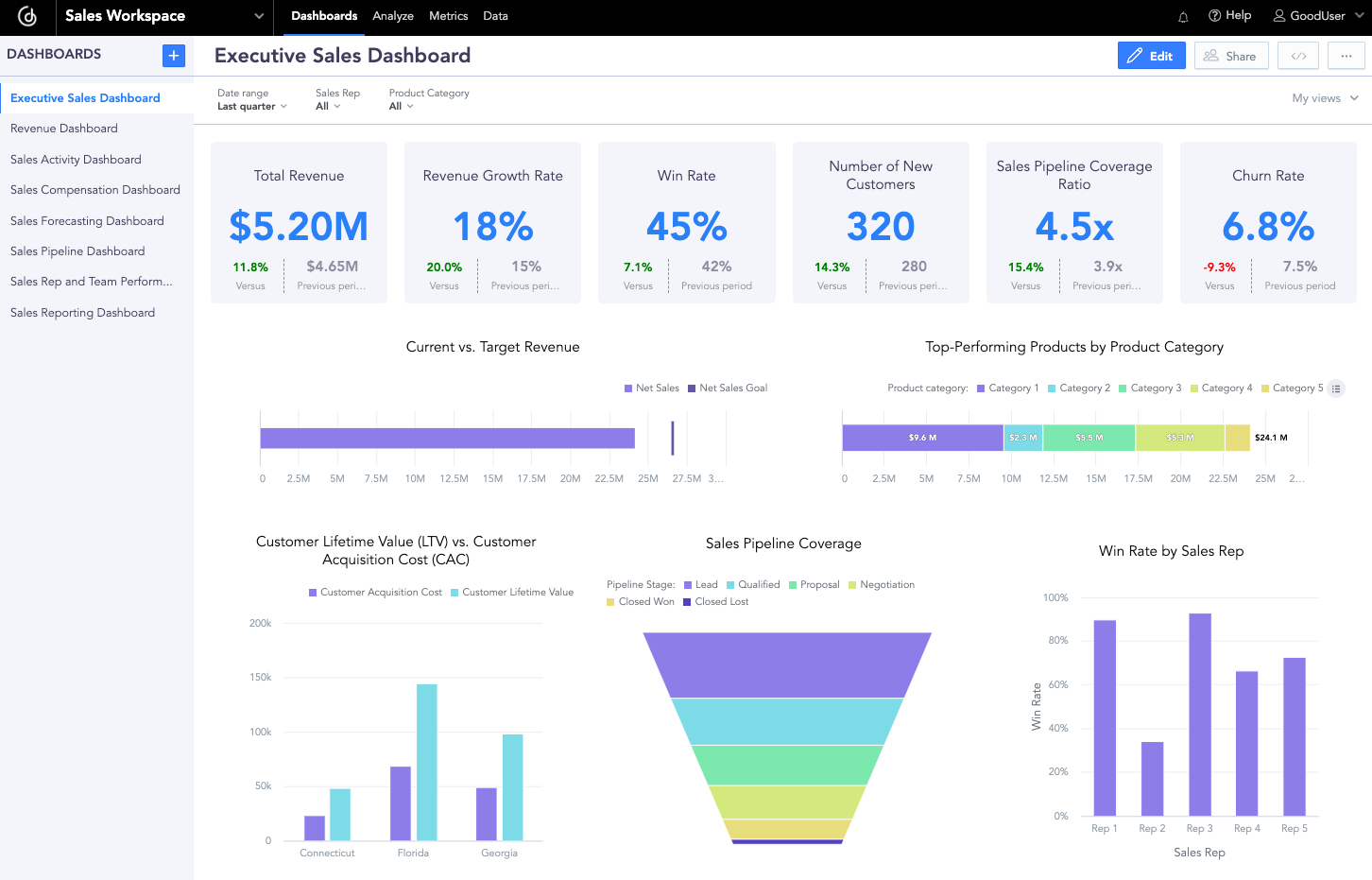
Task: Open the GoodData logo home icon
Action: click(26, 17)
